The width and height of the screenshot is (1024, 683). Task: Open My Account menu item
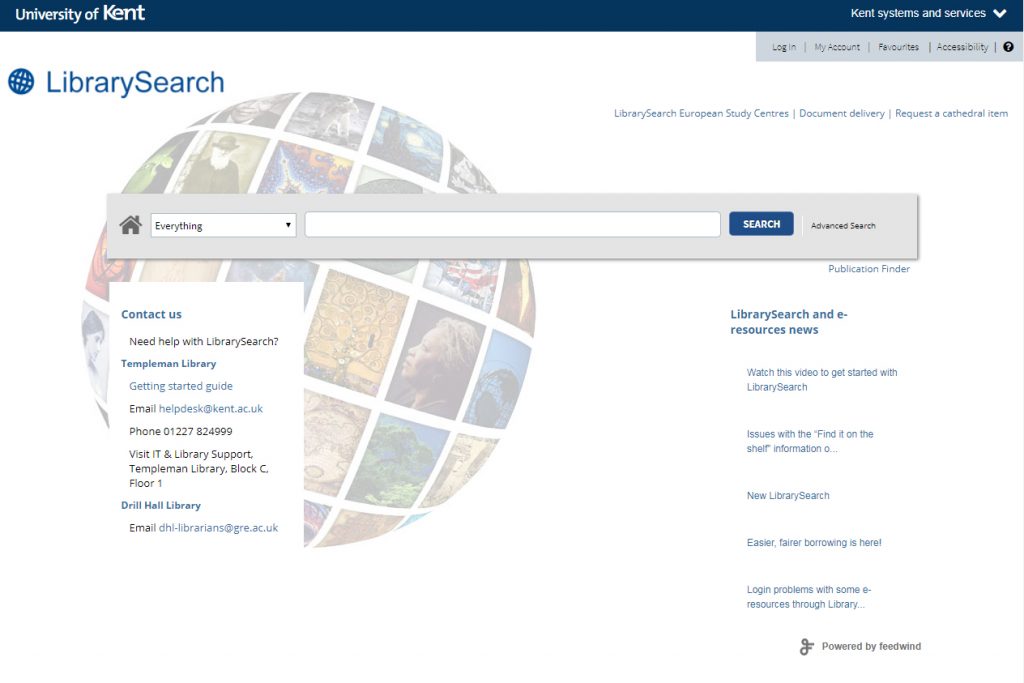point(837,47)
